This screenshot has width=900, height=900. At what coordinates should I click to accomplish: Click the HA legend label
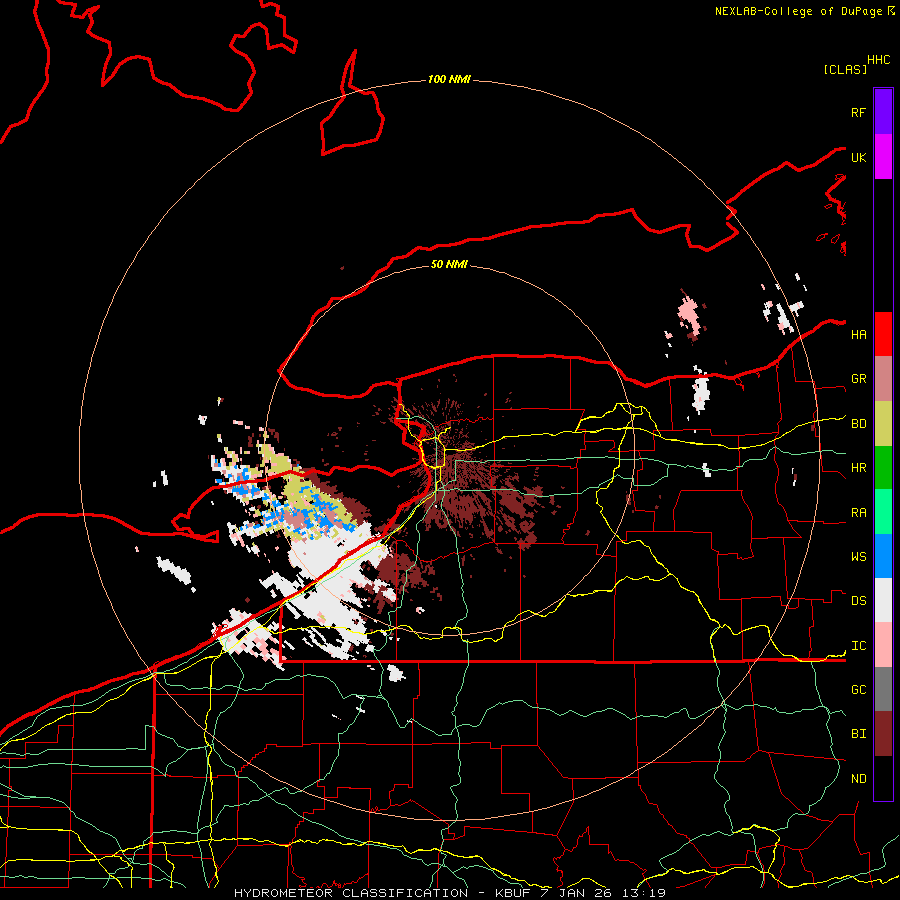pyautogui.click(x=858, y=334)
